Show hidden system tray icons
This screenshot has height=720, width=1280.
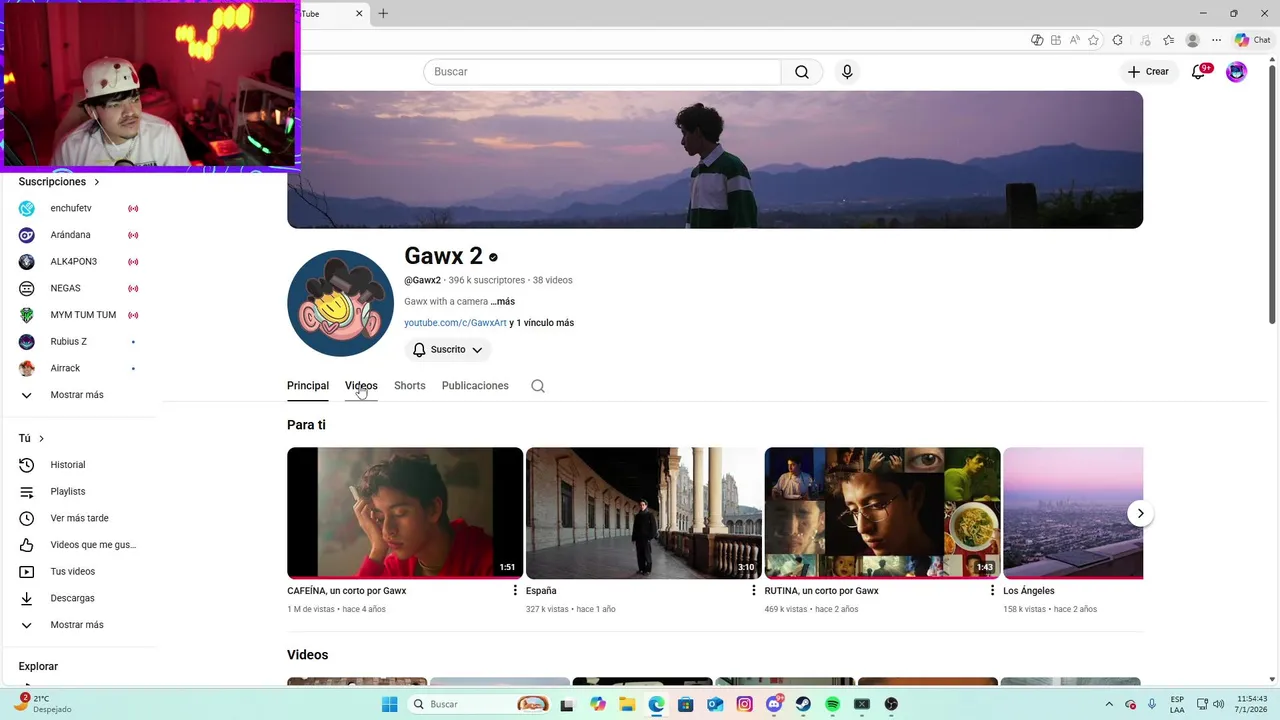1108,704
